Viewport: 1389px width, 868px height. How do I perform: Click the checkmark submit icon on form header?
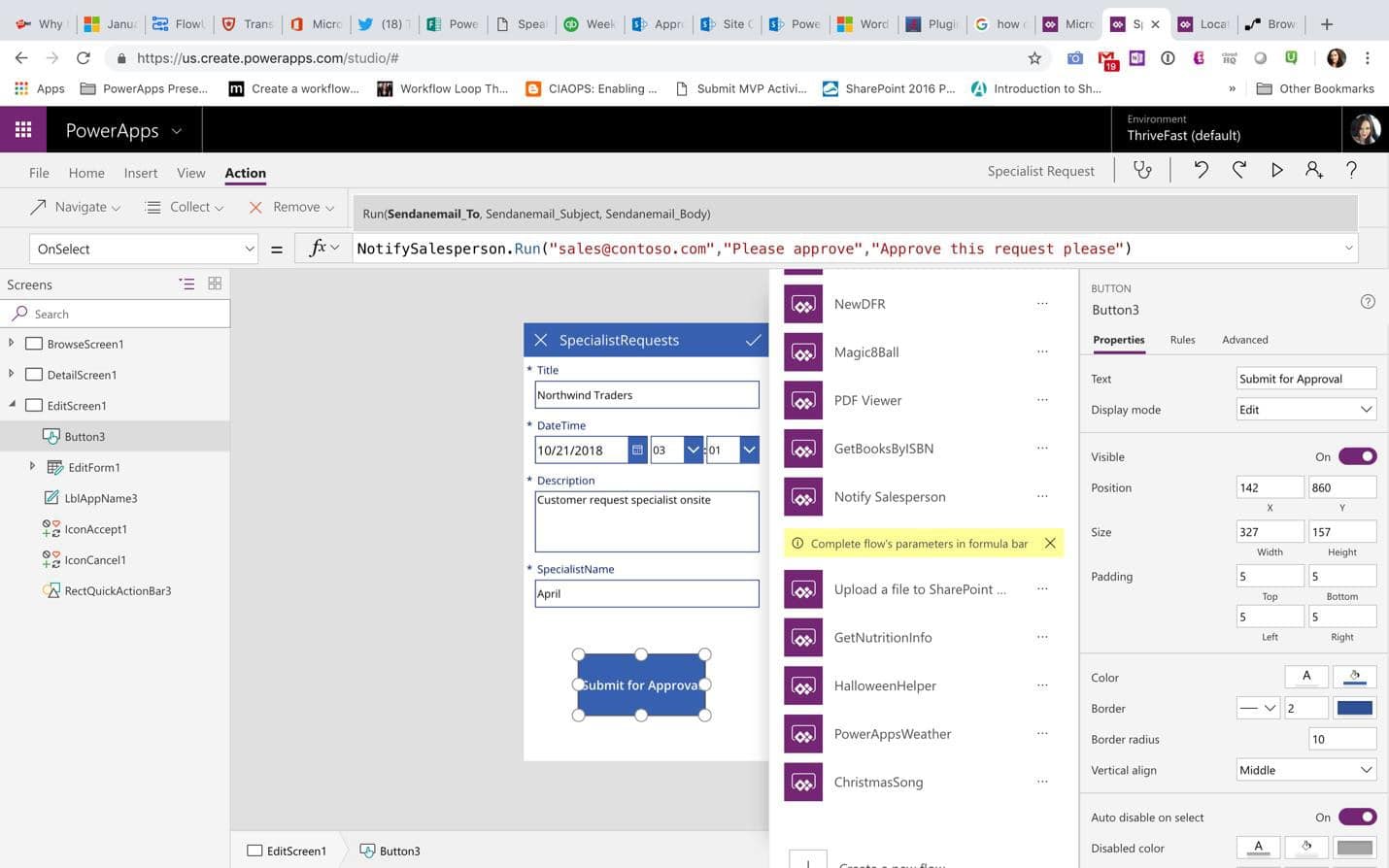(x=753, y=340)
